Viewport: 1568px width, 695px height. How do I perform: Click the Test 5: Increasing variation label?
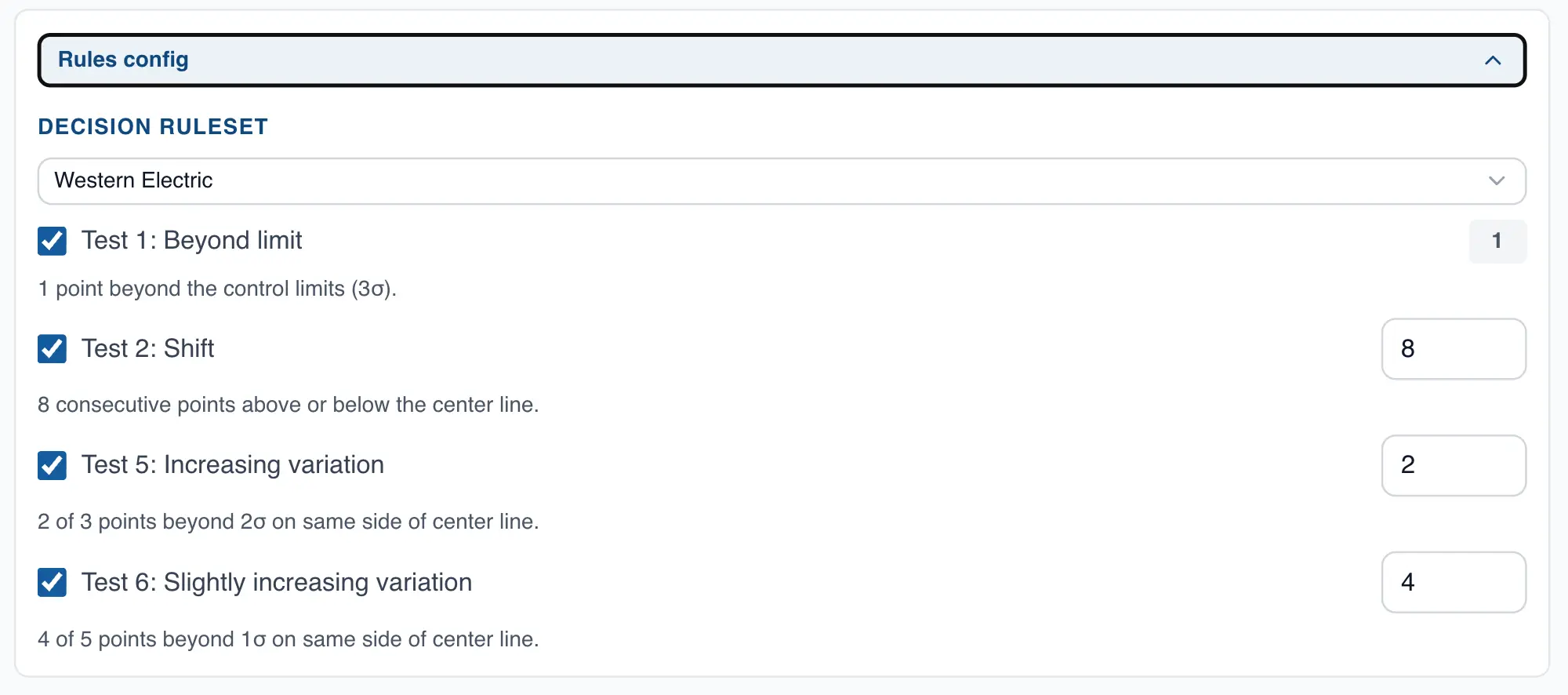[x=232, y=464]
